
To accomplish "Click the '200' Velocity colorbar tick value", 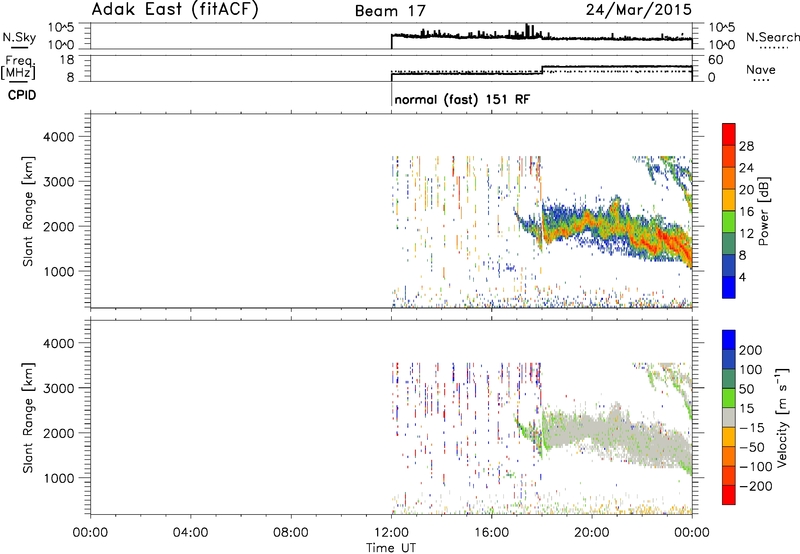I will click(751, 350).
